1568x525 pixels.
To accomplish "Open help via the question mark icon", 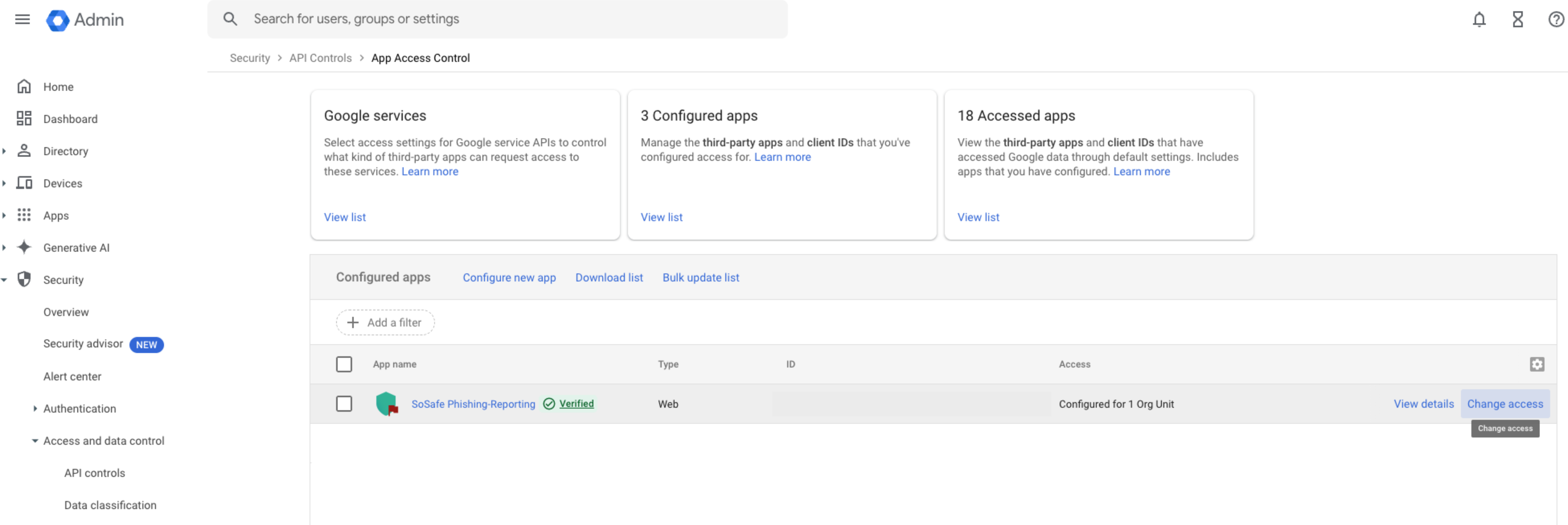I will pyautogui.click(x=1556, y=19).
